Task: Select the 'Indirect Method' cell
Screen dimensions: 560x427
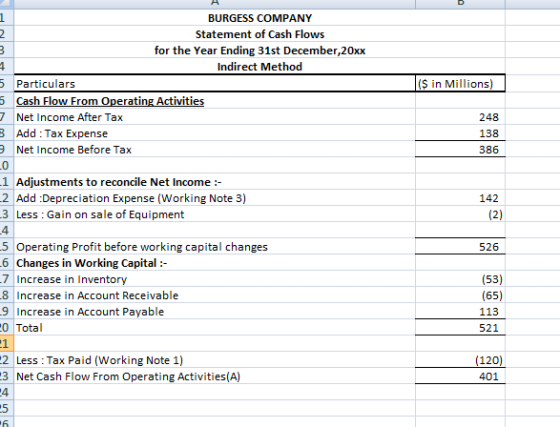Action: click(260, 67)
